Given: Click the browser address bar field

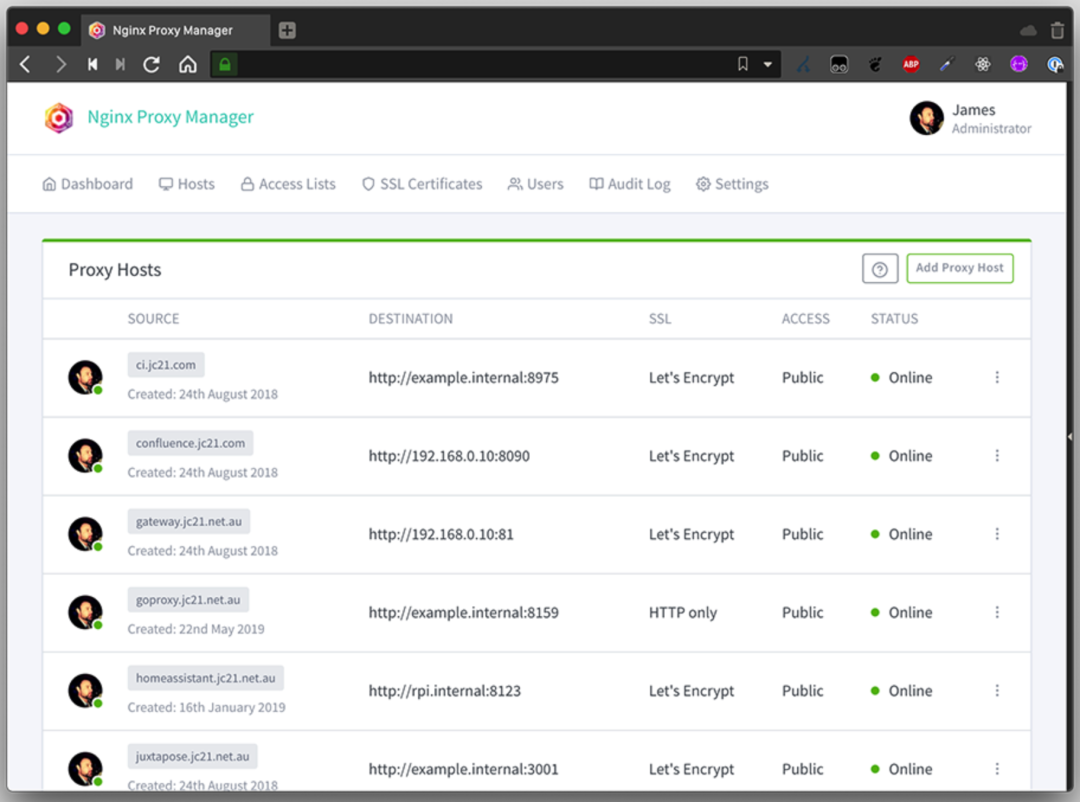Looking at the screenshot, I should [480, 64].
